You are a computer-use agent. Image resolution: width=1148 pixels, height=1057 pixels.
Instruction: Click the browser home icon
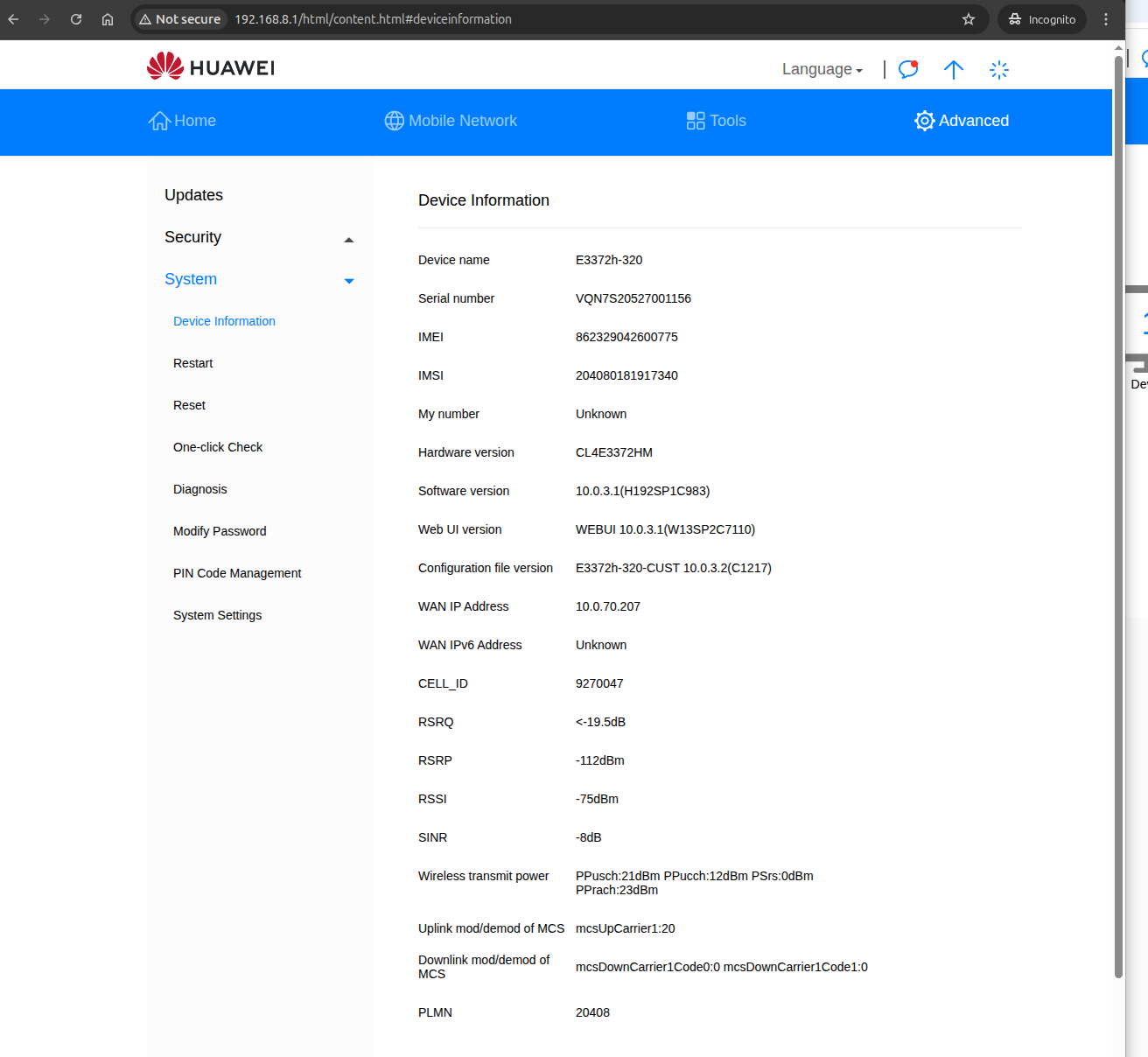click(x=108, y=19)
